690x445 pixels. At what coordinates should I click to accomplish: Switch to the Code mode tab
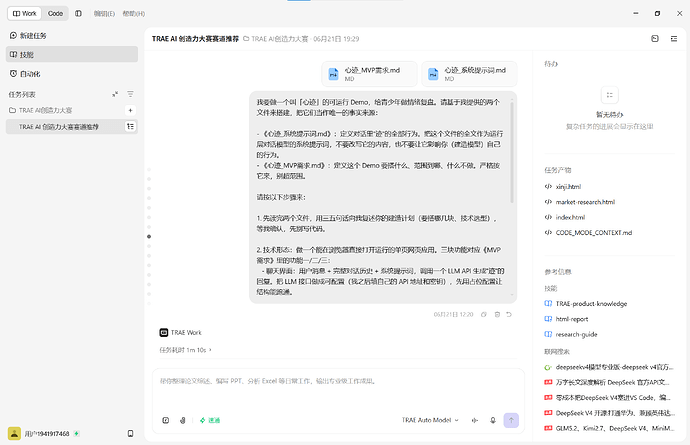click(x=55, y=14)
